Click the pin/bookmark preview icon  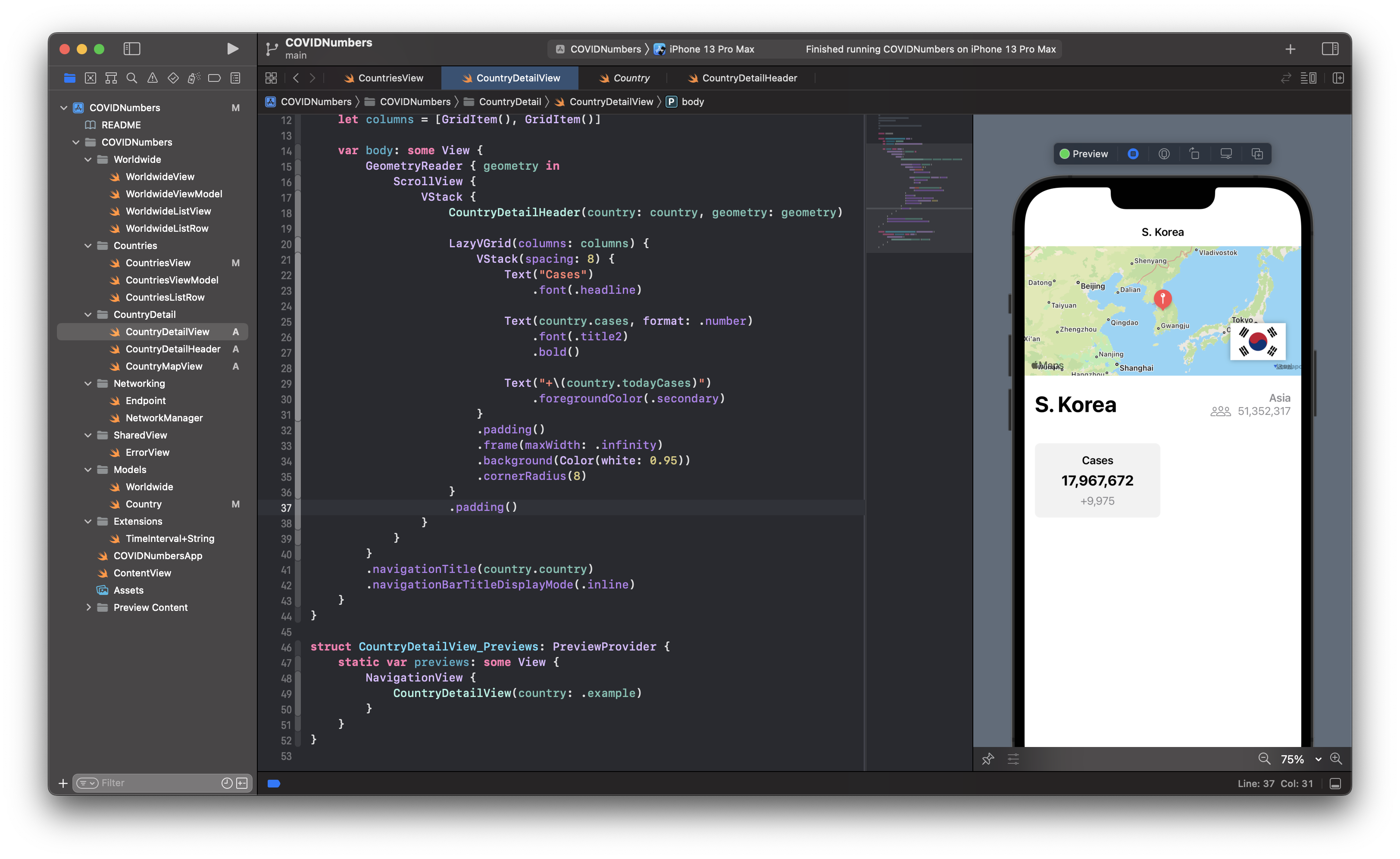click(989, 758)
